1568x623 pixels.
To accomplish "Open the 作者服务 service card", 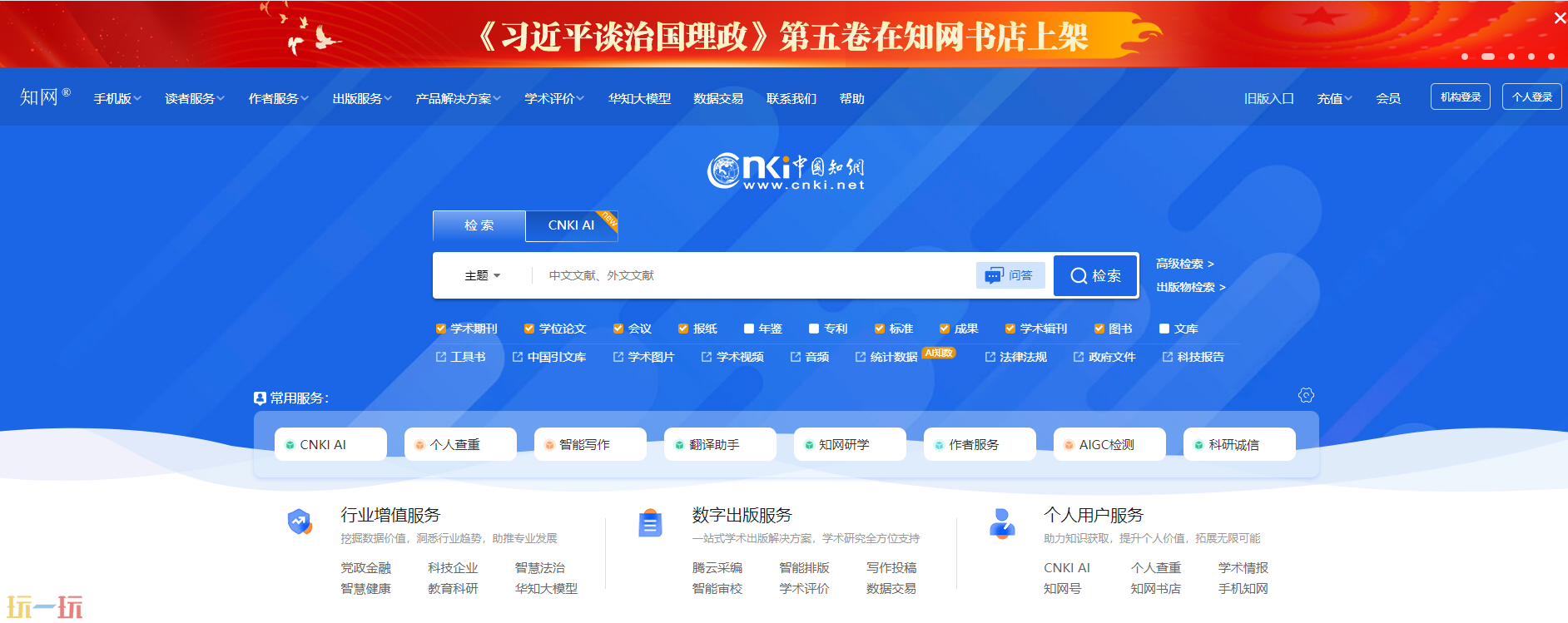I will click(980, 444).
